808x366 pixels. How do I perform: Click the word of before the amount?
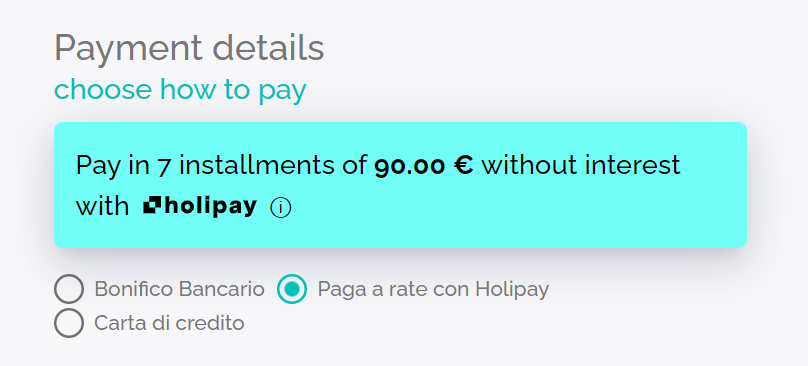354,165
